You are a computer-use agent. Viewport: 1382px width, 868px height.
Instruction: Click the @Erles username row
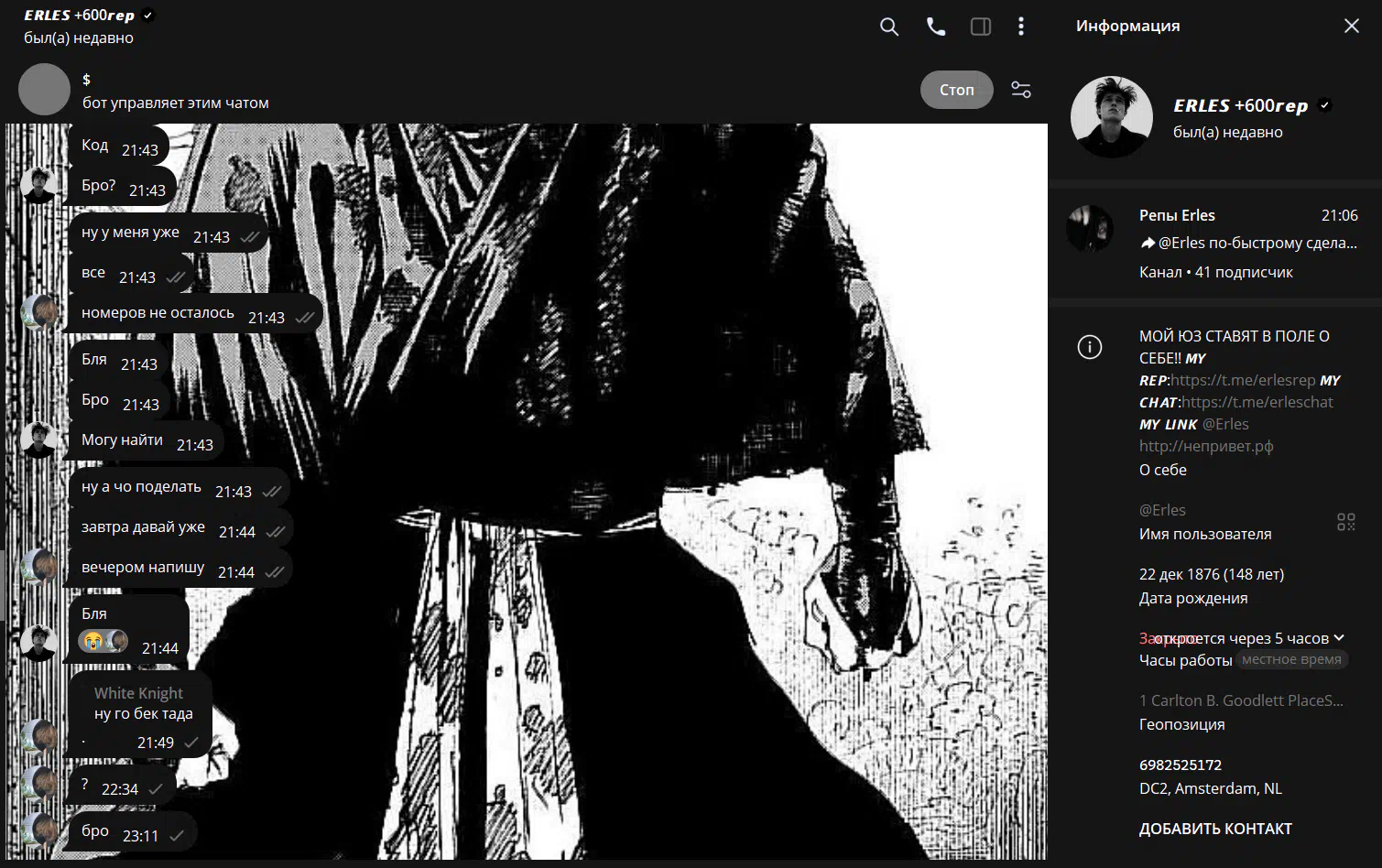1205,521
